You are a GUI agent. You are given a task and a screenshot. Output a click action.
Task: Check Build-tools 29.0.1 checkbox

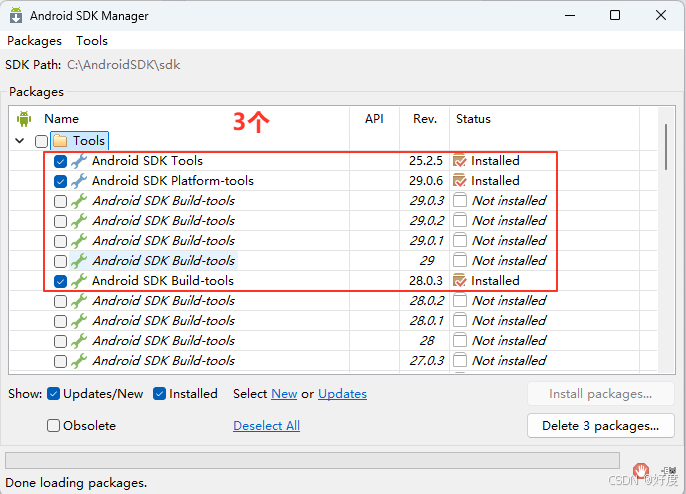point(60,242)
